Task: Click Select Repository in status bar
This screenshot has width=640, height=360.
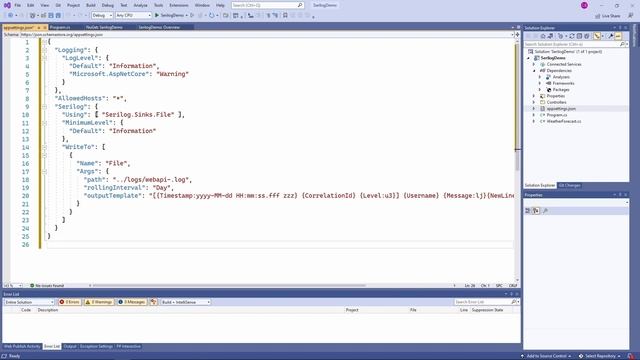Action: pyautogui.click(x=600, y=356)
